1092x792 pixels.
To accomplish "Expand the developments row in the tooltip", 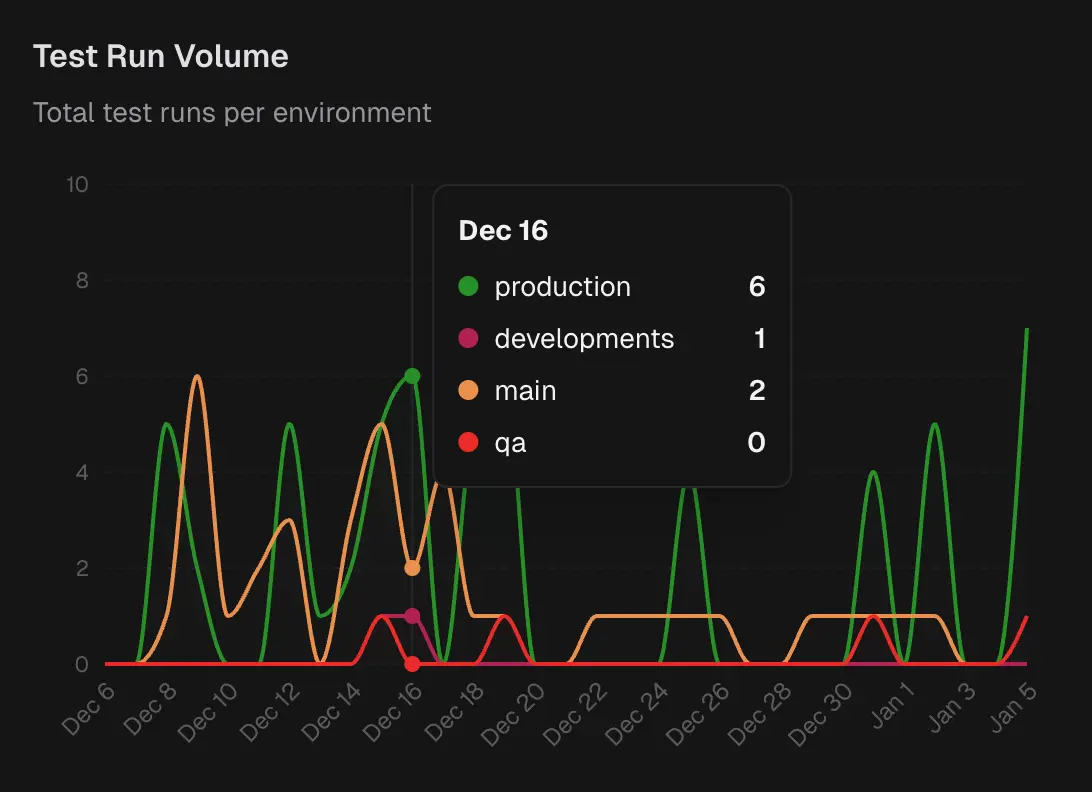I will pyautogui.click(x=584, y=339).
